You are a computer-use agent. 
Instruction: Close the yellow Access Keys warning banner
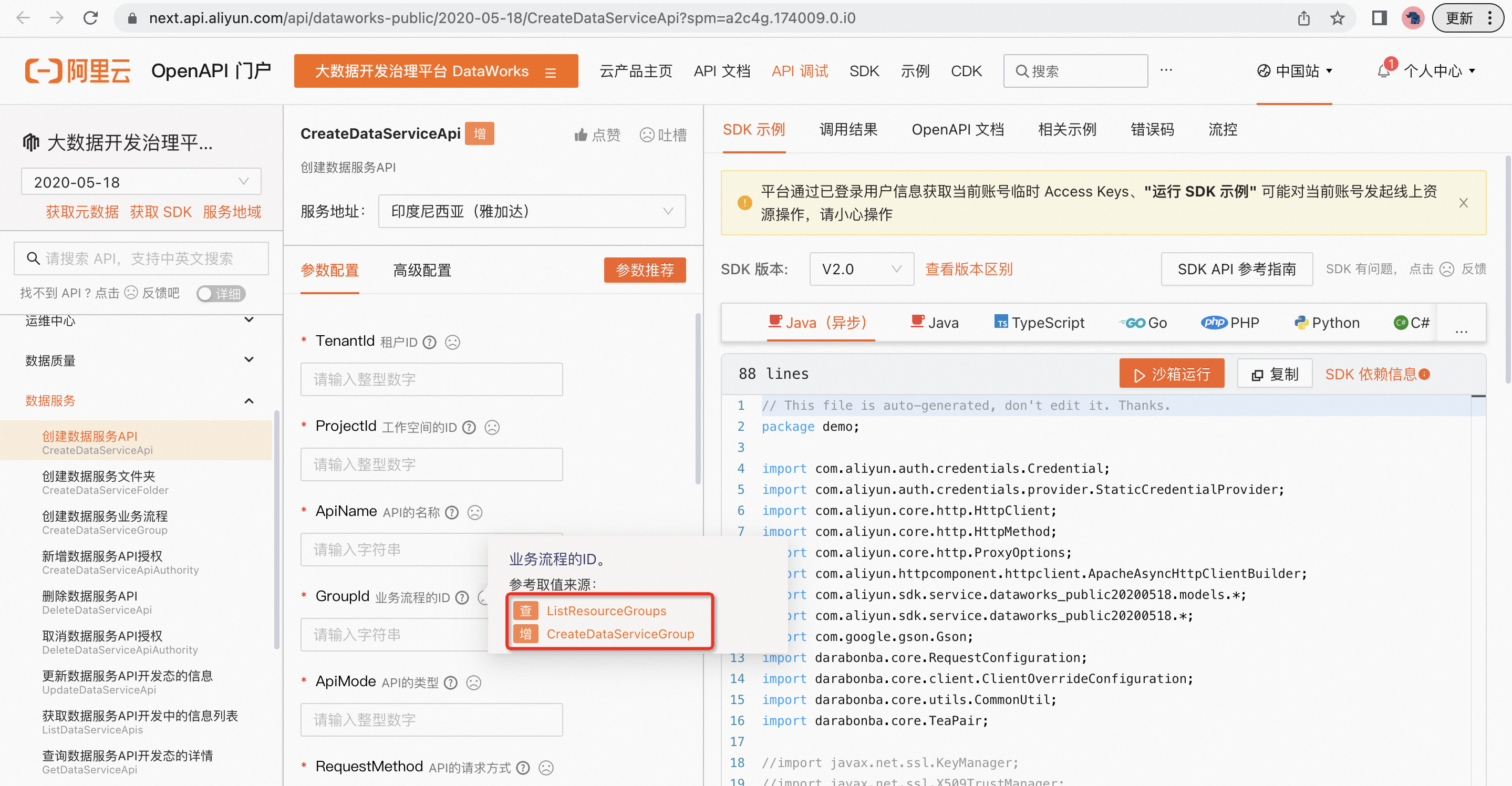coord(1463,202)
